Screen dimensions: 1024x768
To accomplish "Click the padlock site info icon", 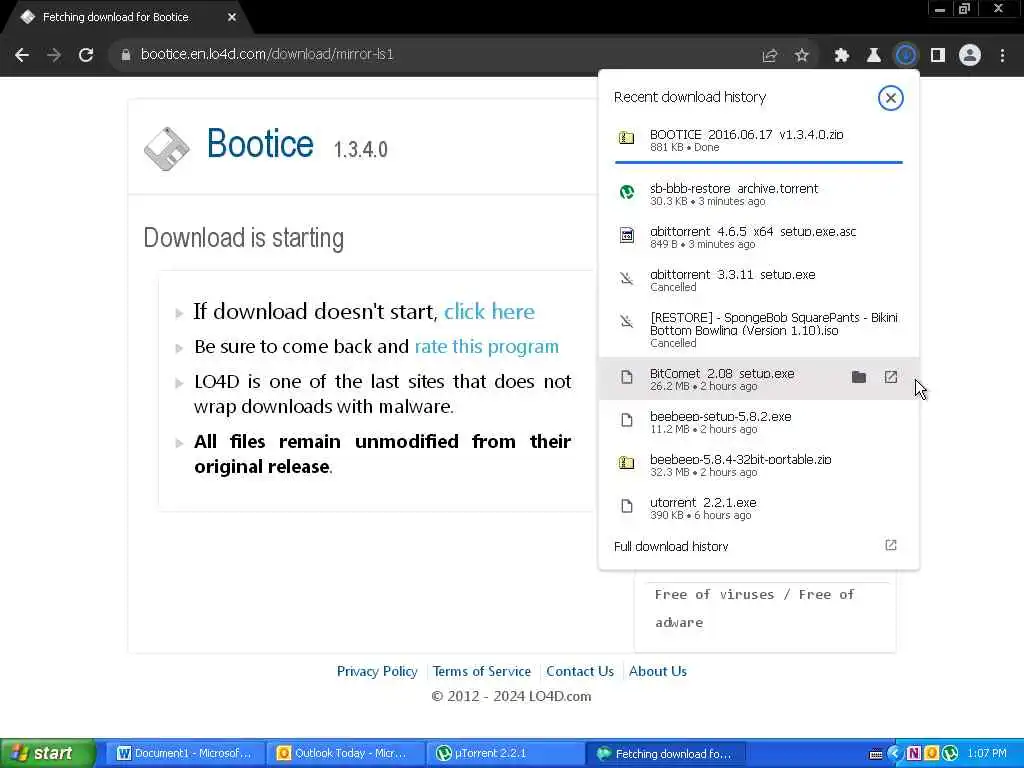I will 125,55.
